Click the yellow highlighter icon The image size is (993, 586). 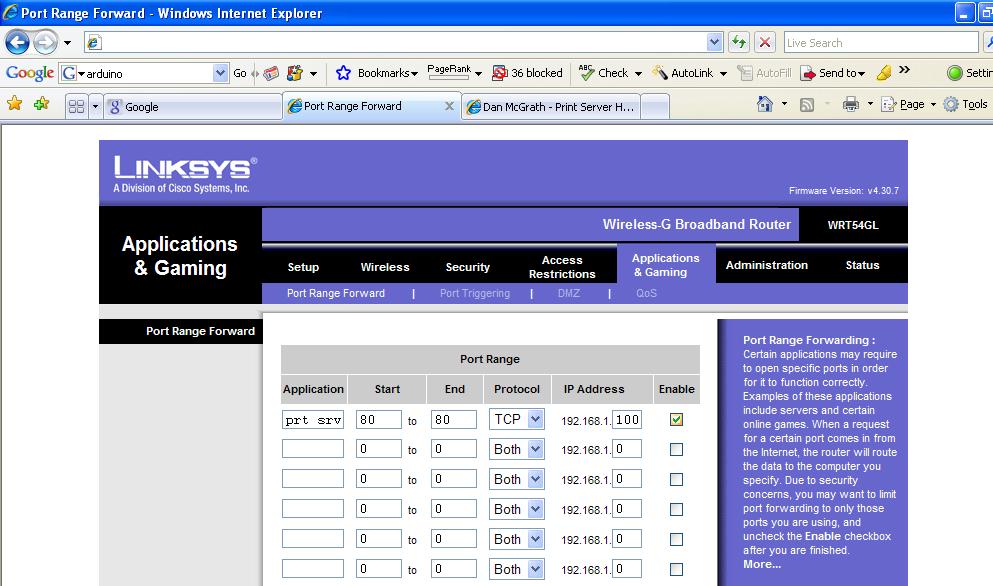pyautogui.click(x=883, y=73)
